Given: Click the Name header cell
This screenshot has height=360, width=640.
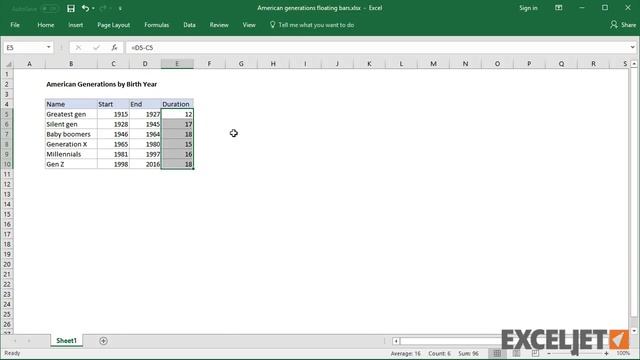Looking at the screenshot, I should pos(71,104).
